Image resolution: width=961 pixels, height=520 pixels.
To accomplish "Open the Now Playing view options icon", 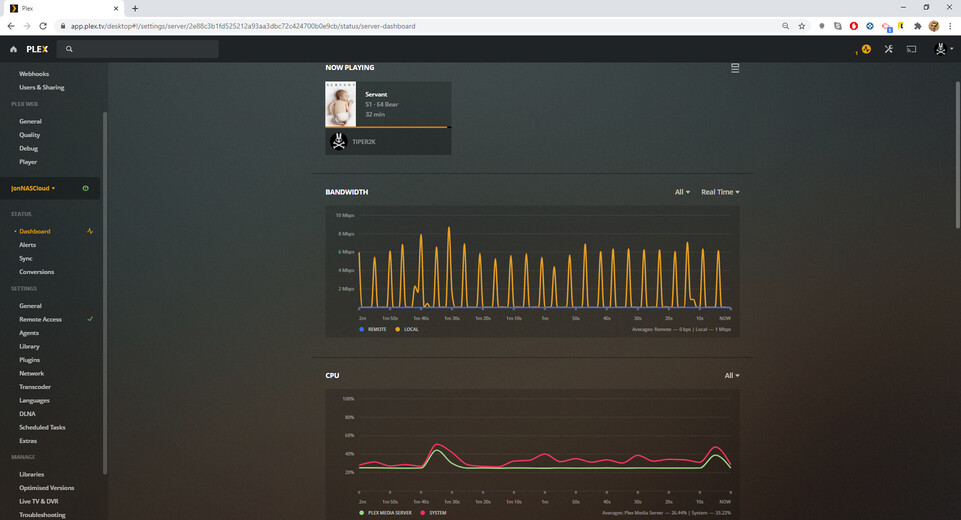I will 735,68.
